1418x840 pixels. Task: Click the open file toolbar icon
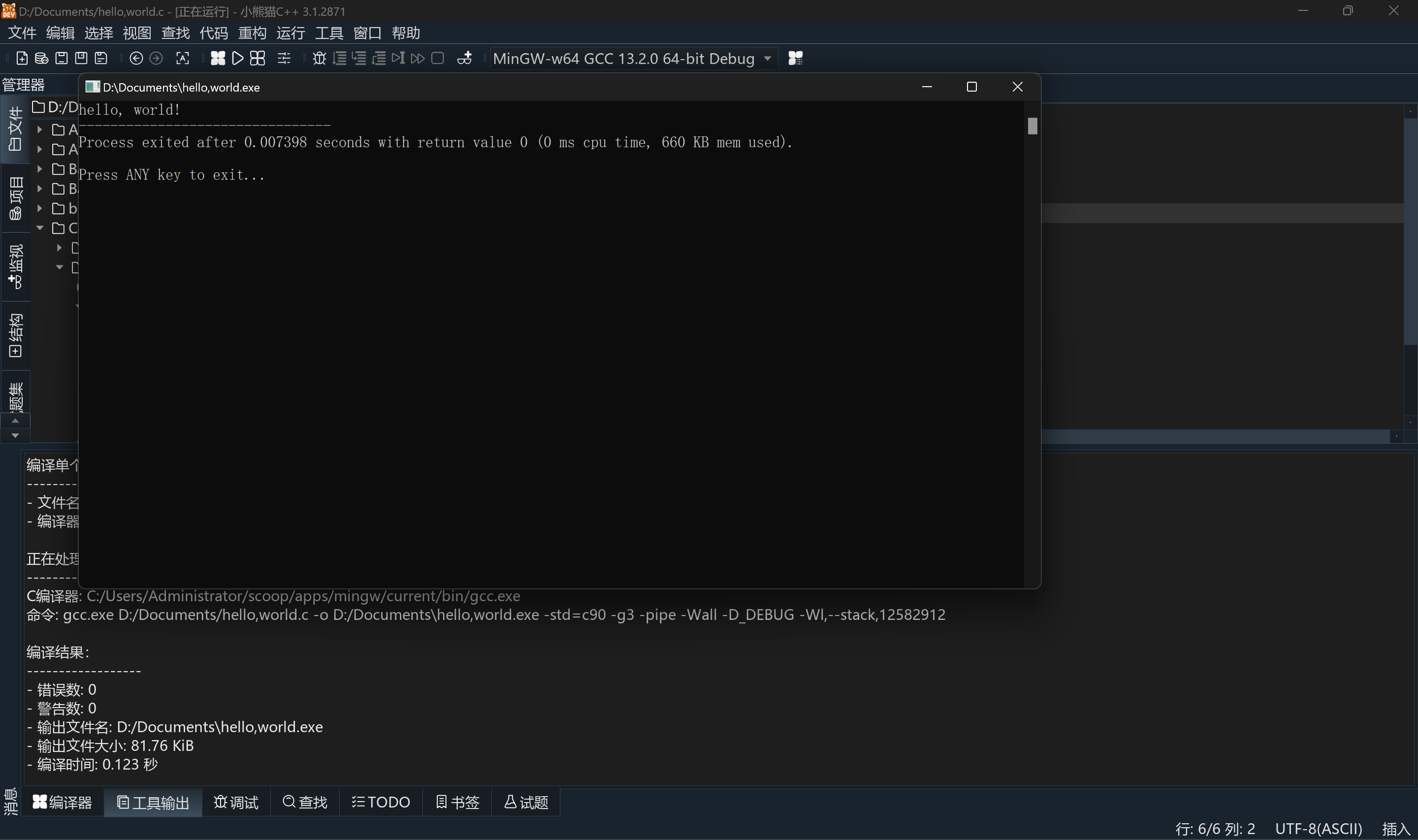tap(41, 58)
